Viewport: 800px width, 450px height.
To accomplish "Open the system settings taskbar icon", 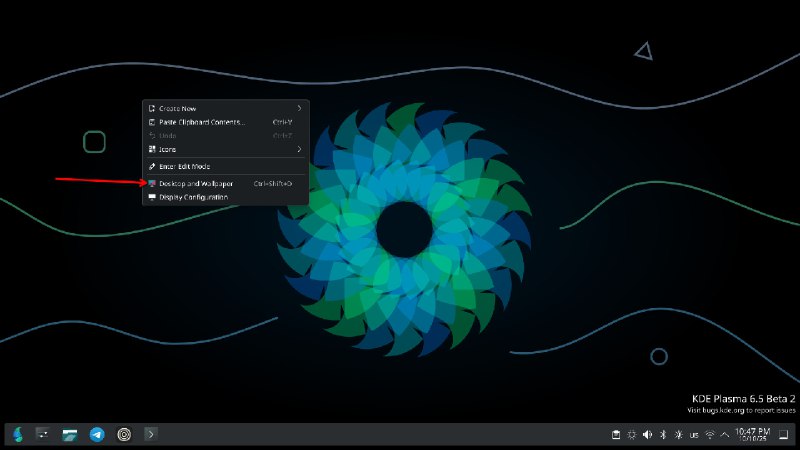I will 43,434.
